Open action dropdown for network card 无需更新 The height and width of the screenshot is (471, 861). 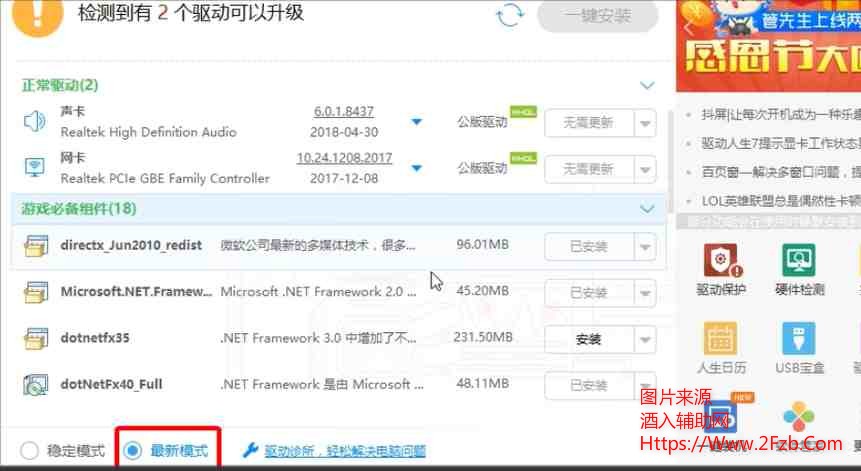[x=645, y=169]
